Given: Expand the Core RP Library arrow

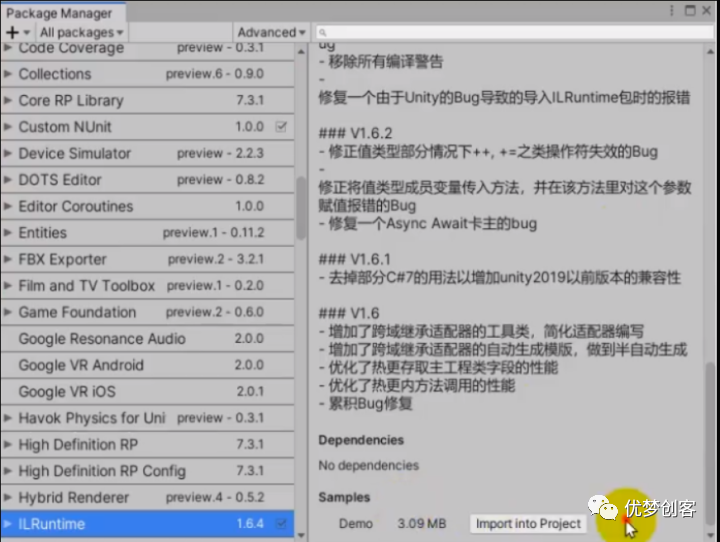Looking at the screenshot, I should 7,100.
